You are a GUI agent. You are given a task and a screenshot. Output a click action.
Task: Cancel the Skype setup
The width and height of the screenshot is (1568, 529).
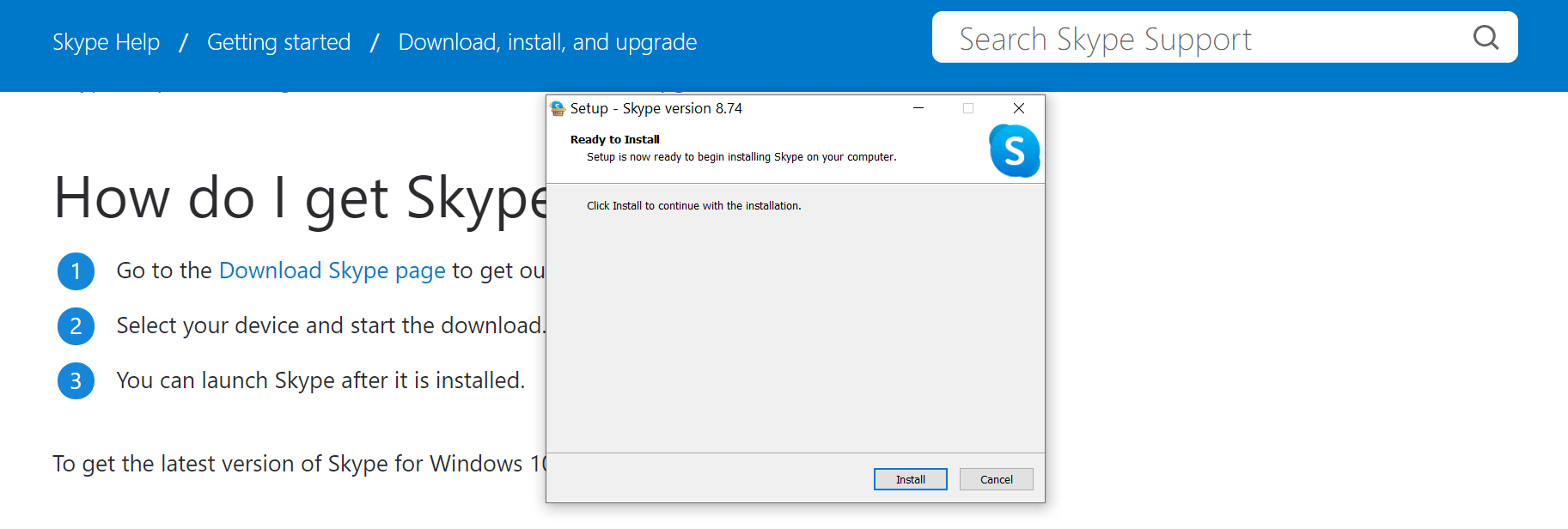(996, 479)
